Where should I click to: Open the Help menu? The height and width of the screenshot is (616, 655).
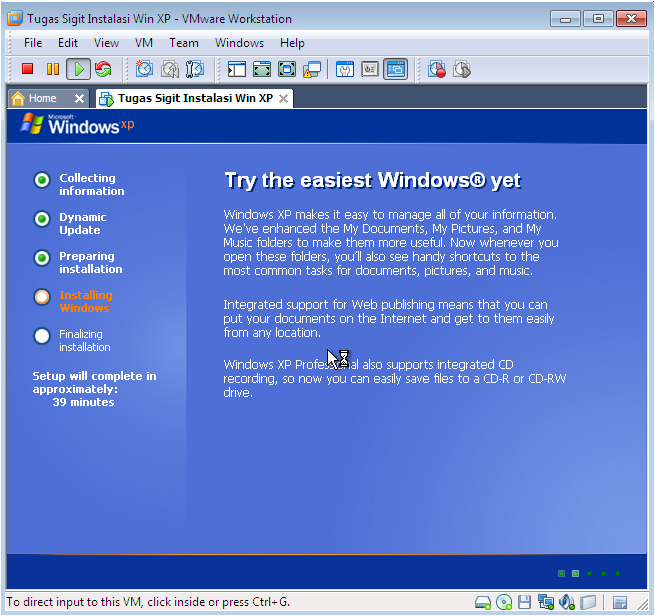click(292, 43)
